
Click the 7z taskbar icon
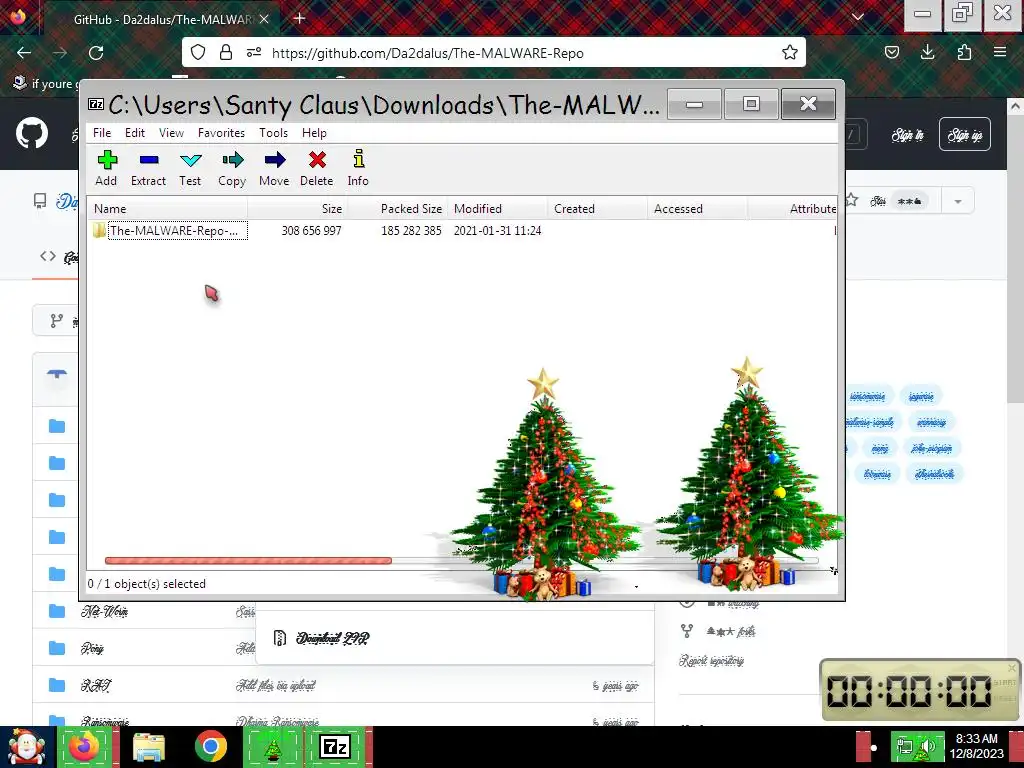(335, 747)
